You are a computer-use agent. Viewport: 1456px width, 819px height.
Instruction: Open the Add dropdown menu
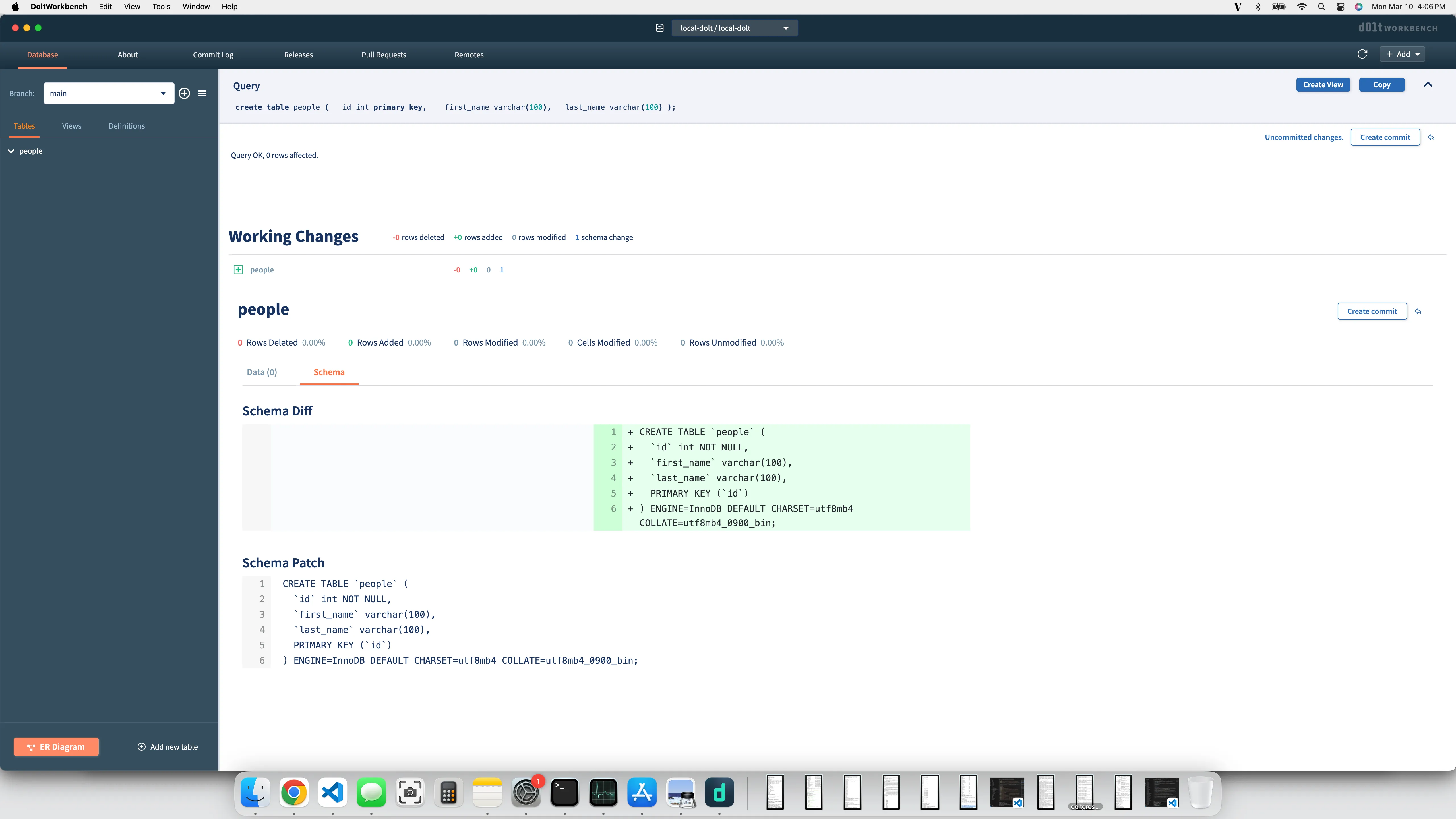pos(1402,54)
